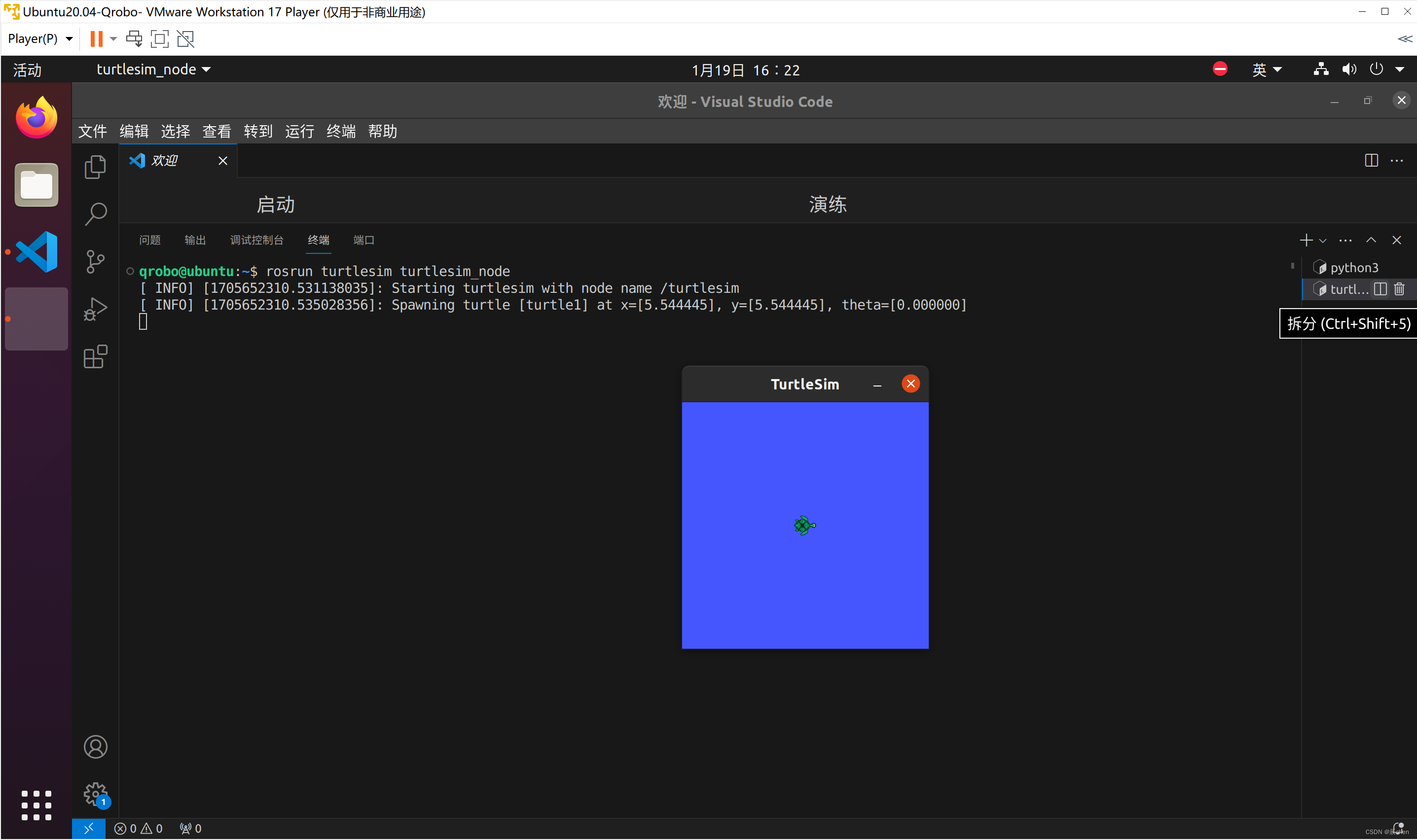
Task: Click the red do-not-disturb indicator
Action: tap(1220, 69)
